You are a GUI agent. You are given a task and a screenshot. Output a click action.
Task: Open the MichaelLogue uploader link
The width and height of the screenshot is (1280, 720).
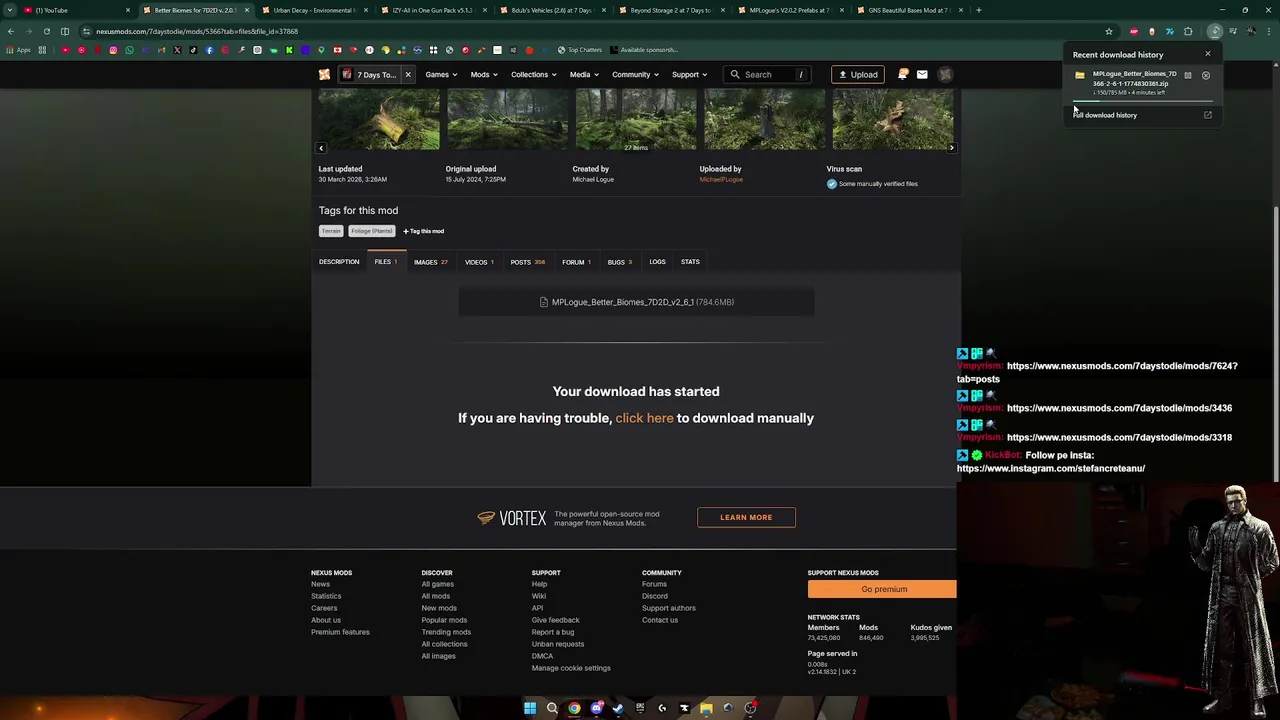[721, 179]
